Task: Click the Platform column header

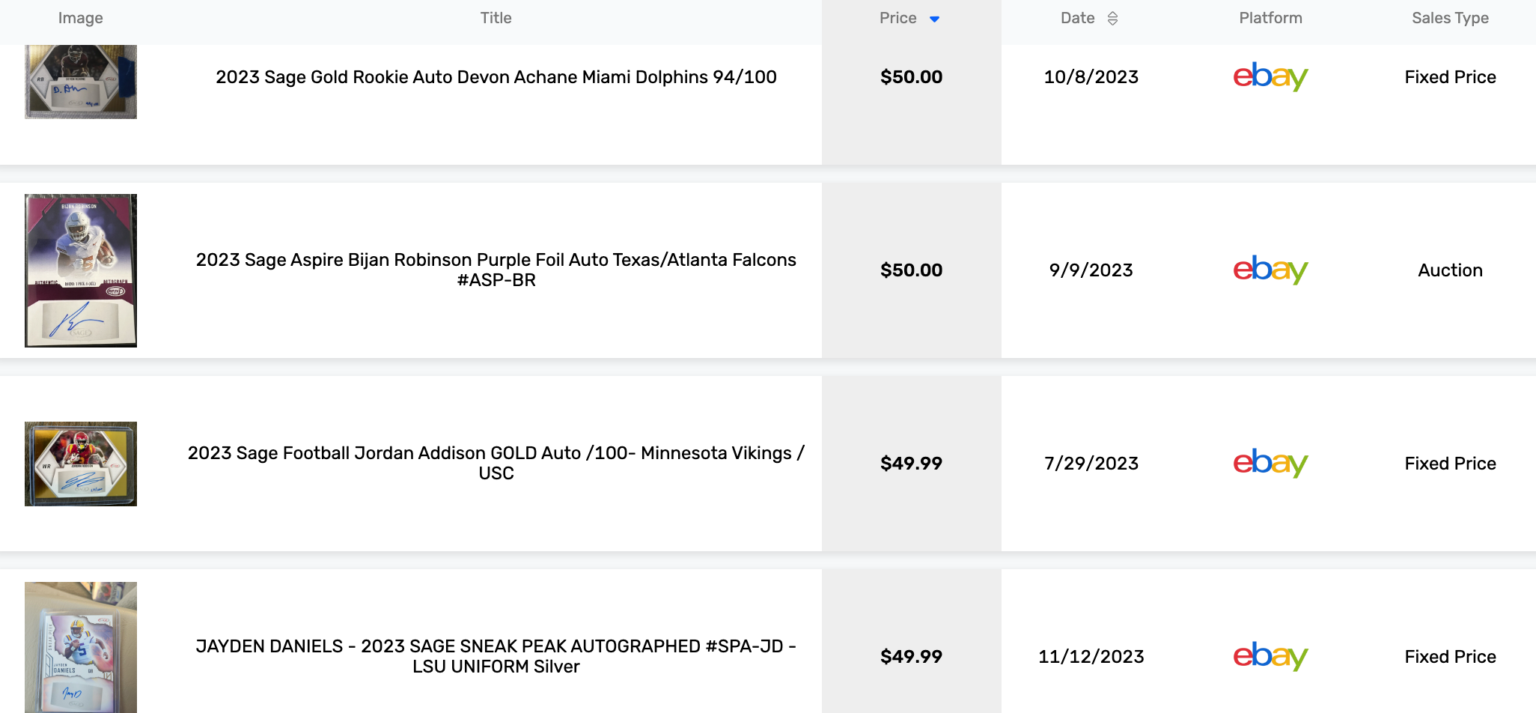Action: 1270,18
